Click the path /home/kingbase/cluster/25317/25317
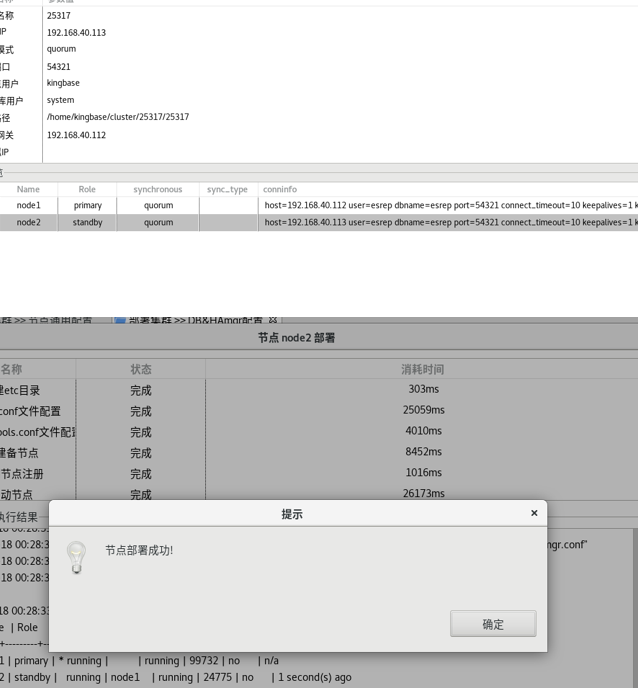The height and width of the screenshot is (688, 638). (118, 117)
